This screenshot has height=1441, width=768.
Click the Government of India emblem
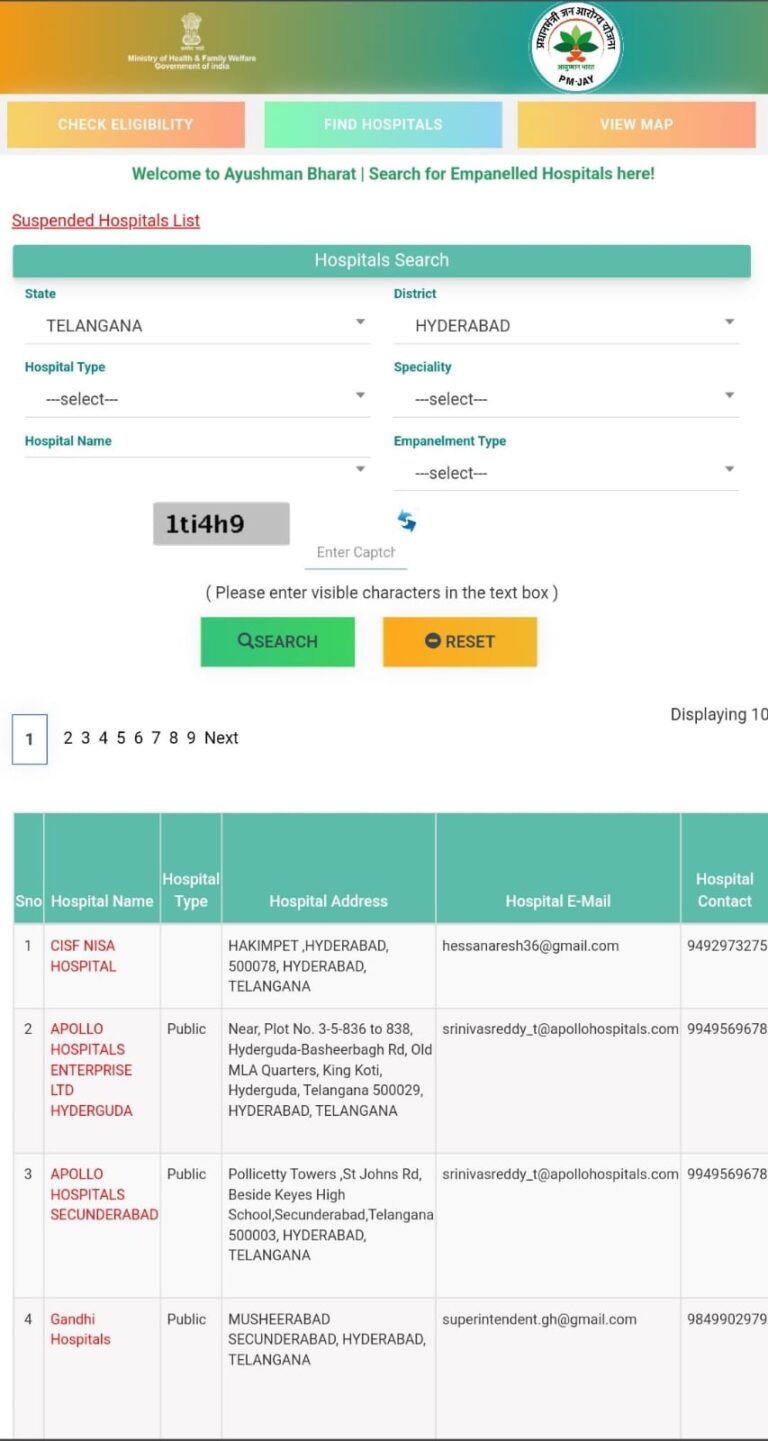[x=191, y=31]
